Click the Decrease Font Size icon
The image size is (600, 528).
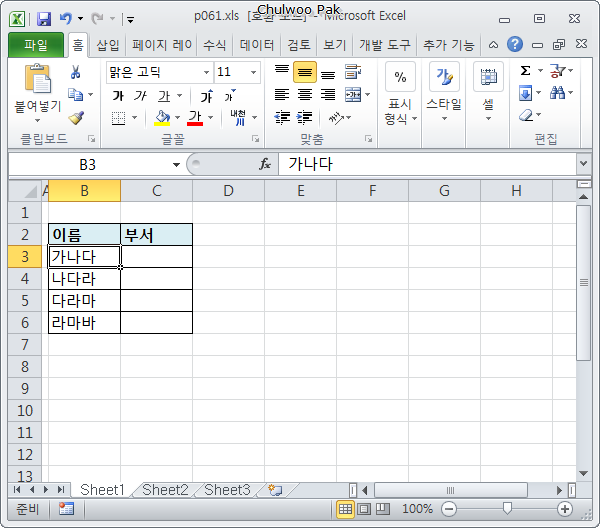click(x=230, y=96)
